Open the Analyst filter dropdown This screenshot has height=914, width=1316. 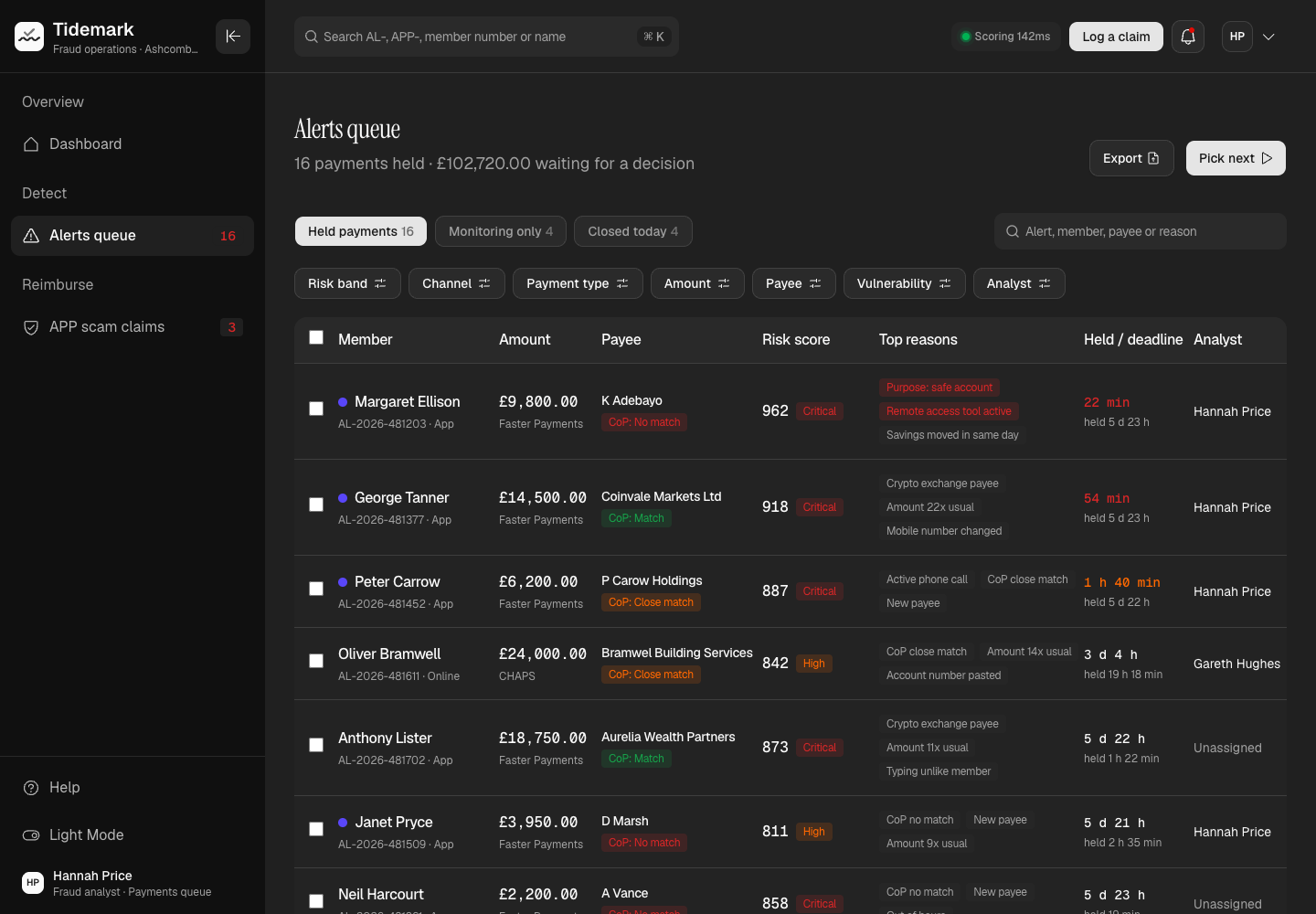(1019, 283)
